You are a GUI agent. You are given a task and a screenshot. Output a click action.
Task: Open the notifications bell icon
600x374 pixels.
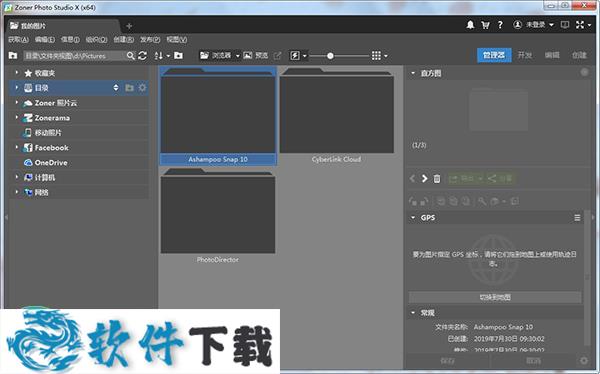tap(470, 25)
